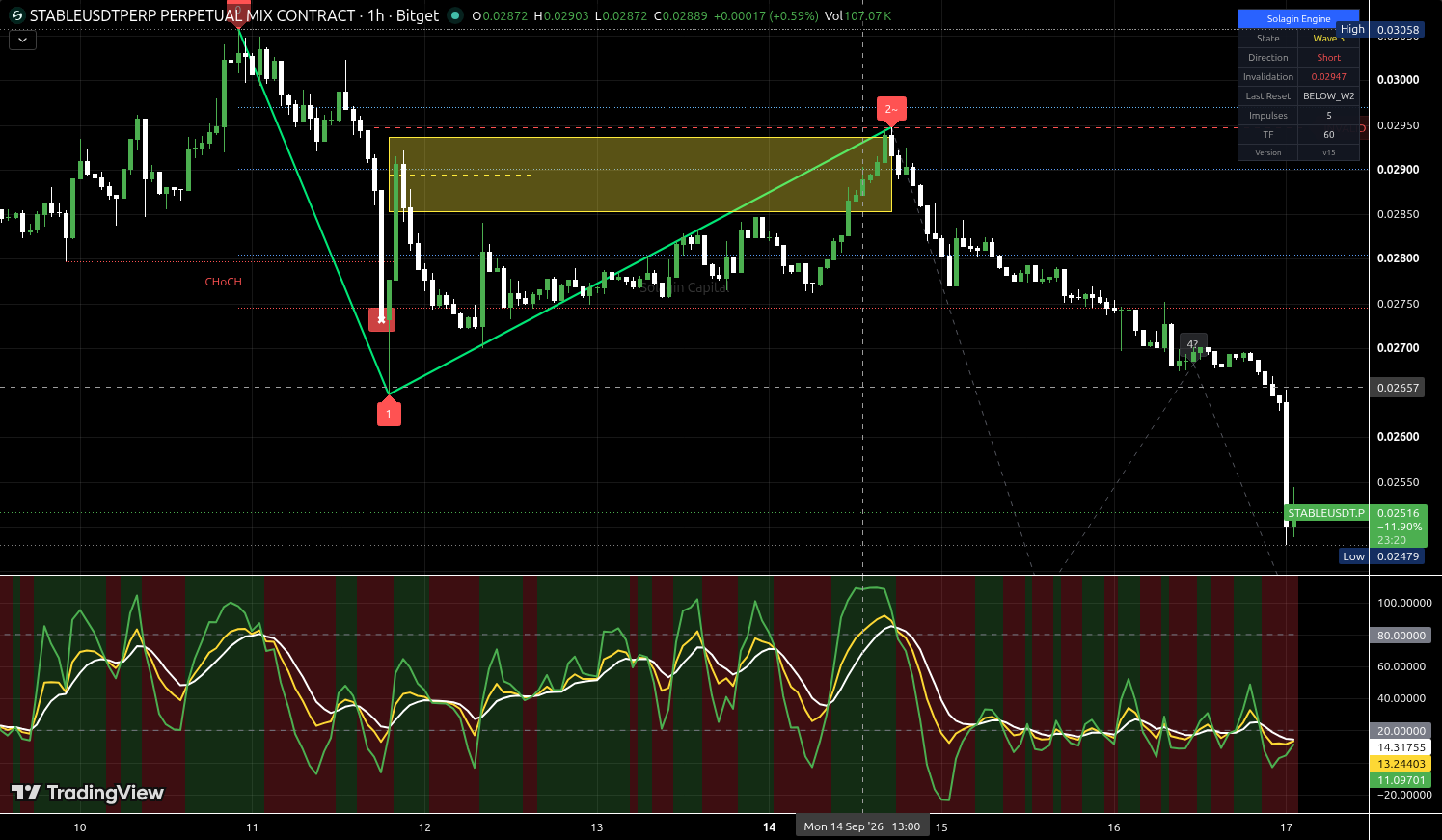
Task: Click the Wave 3 state value
Action: click(1328, 39)
